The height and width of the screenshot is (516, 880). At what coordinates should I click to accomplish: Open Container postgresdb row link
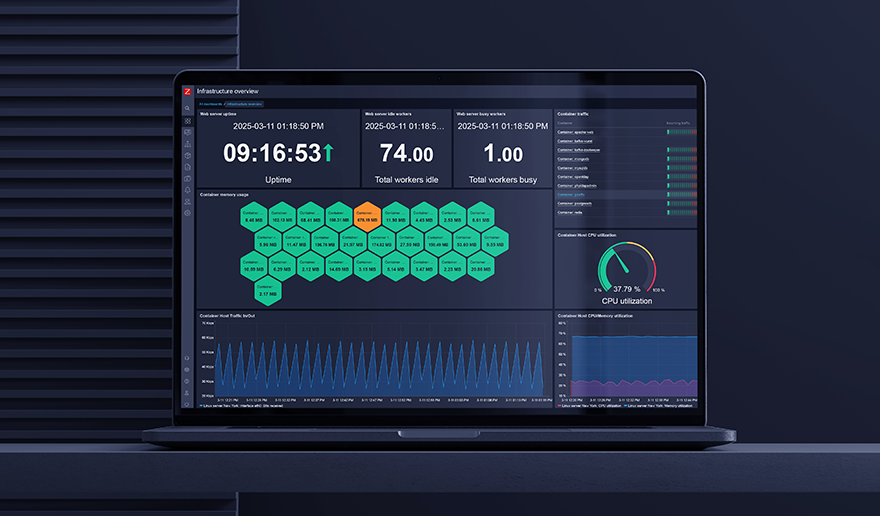[x=574, y=204]
